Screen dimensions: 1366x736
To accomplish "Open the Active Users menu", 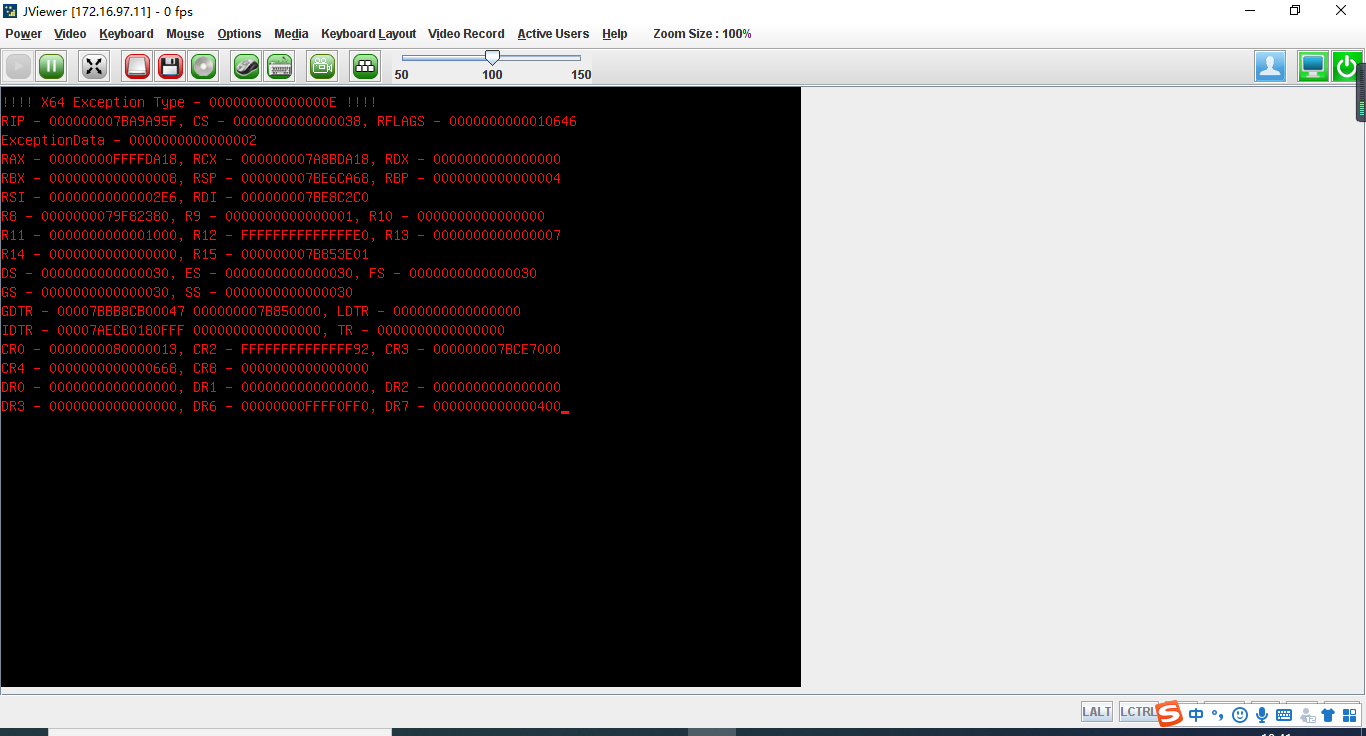I will (x=553, y=34).
